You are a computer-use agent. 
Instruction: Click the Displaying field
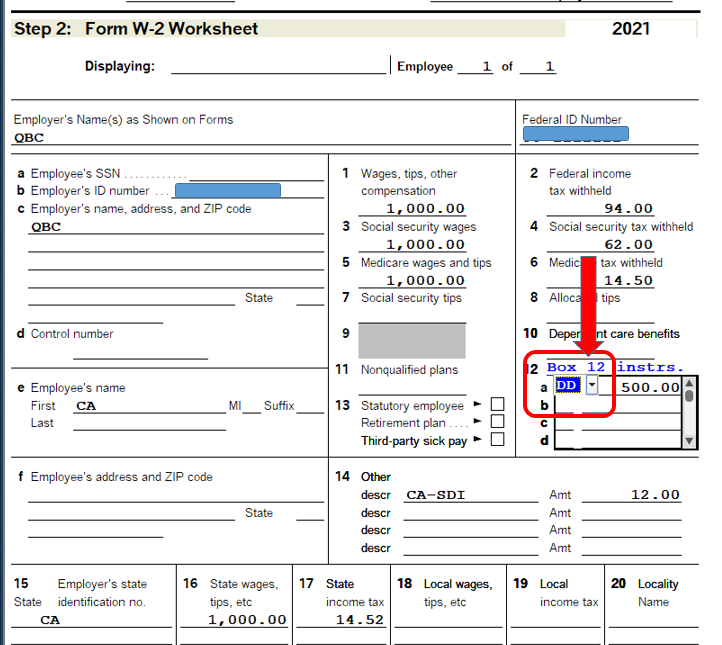[279, 66]
